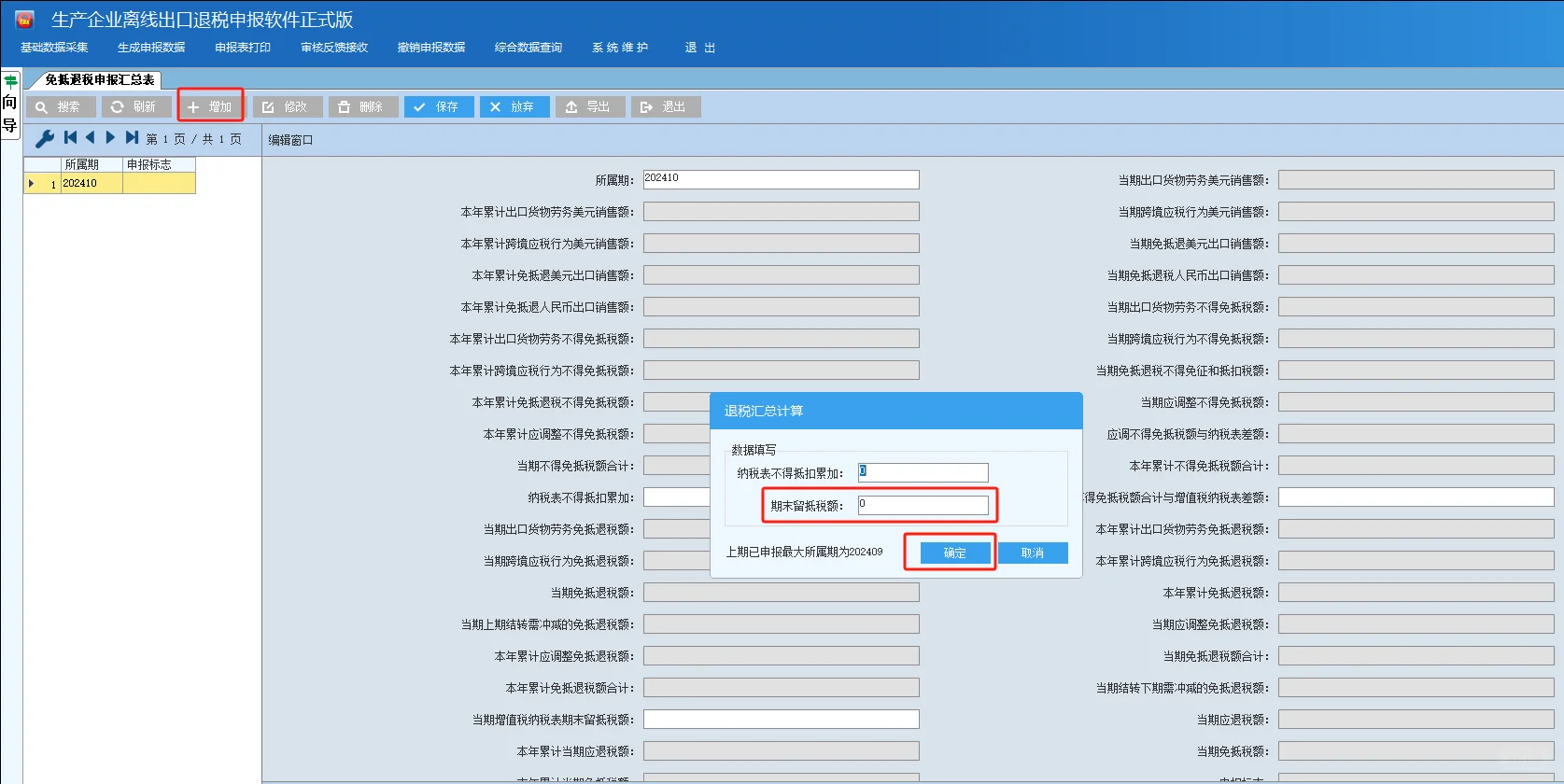The width and height of the screenshot is (1564, 784).
Task: Click the 刷新 refresh toolbar button
Action: [136, 107]
